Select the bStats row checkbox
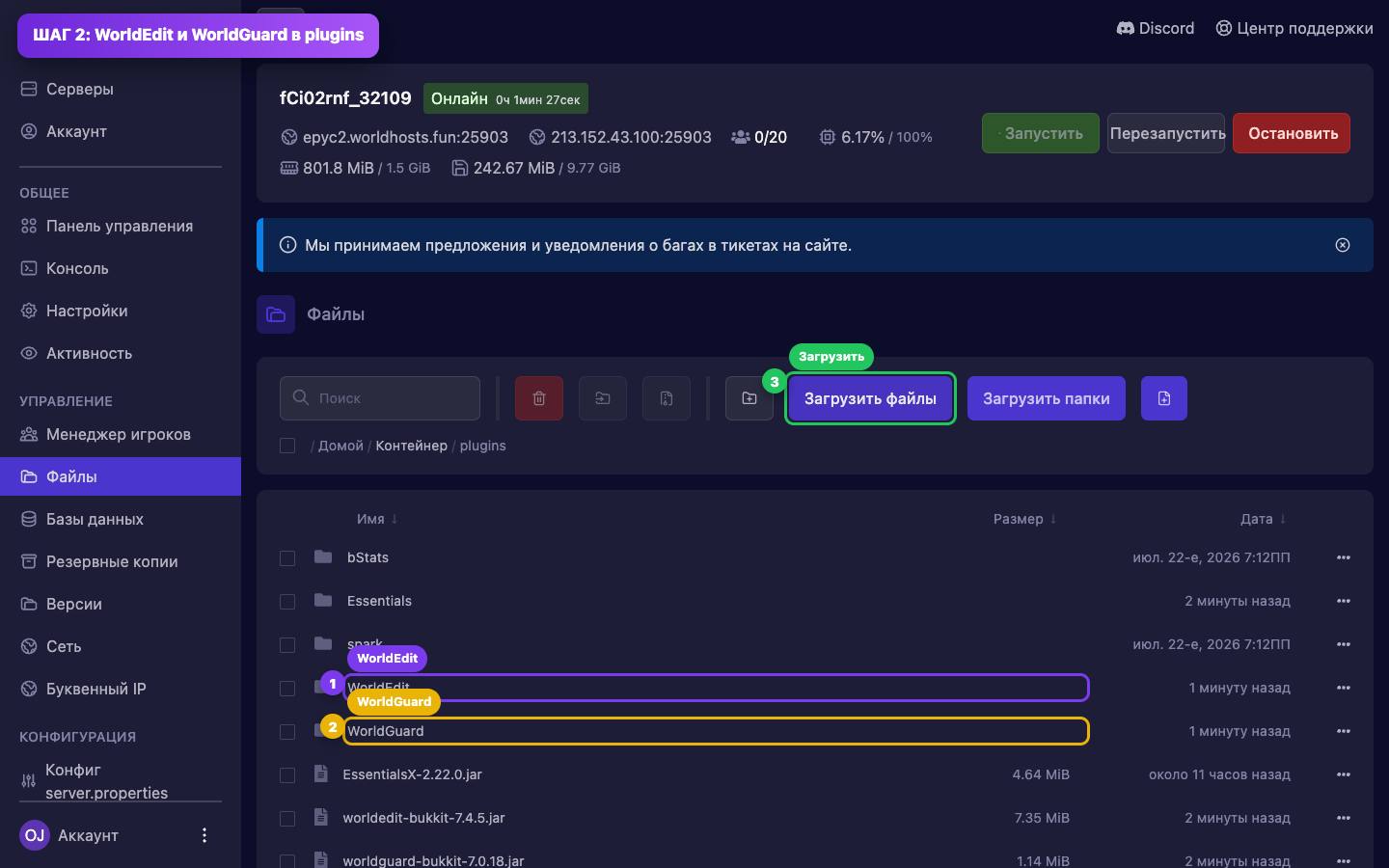 coord(287,558)
